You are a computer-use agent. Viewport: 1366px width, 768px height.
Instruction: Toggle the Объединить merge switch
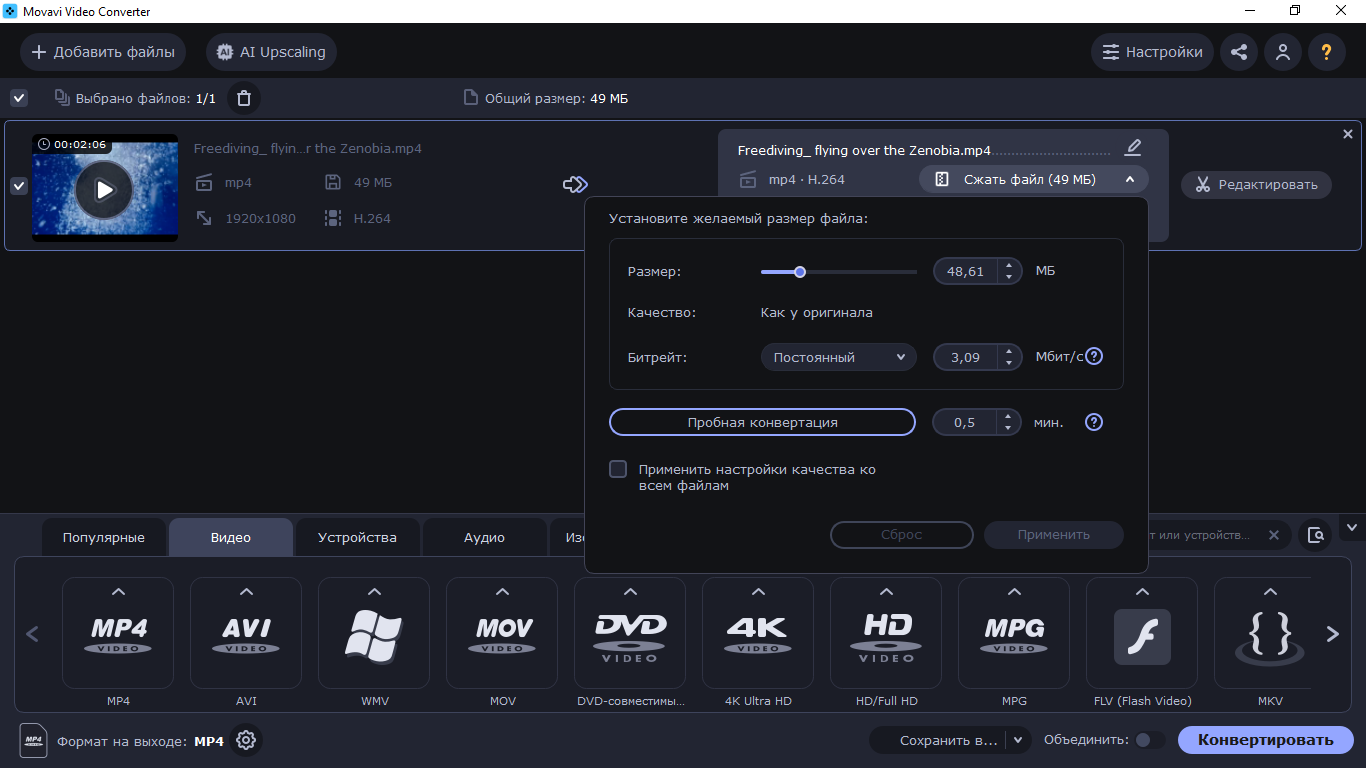1150,740
